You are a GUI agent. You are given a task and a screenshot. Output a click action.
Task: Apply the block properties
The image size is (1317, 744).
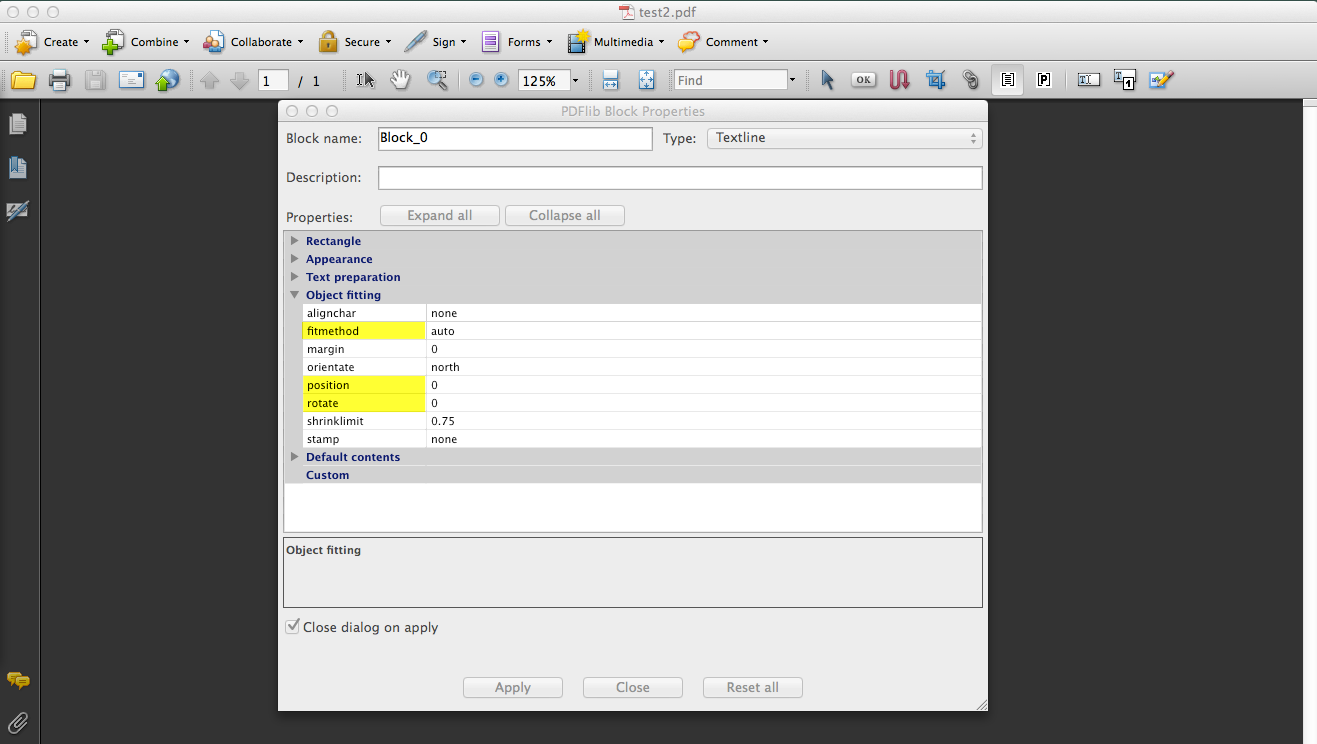click(x=512, y=687)
